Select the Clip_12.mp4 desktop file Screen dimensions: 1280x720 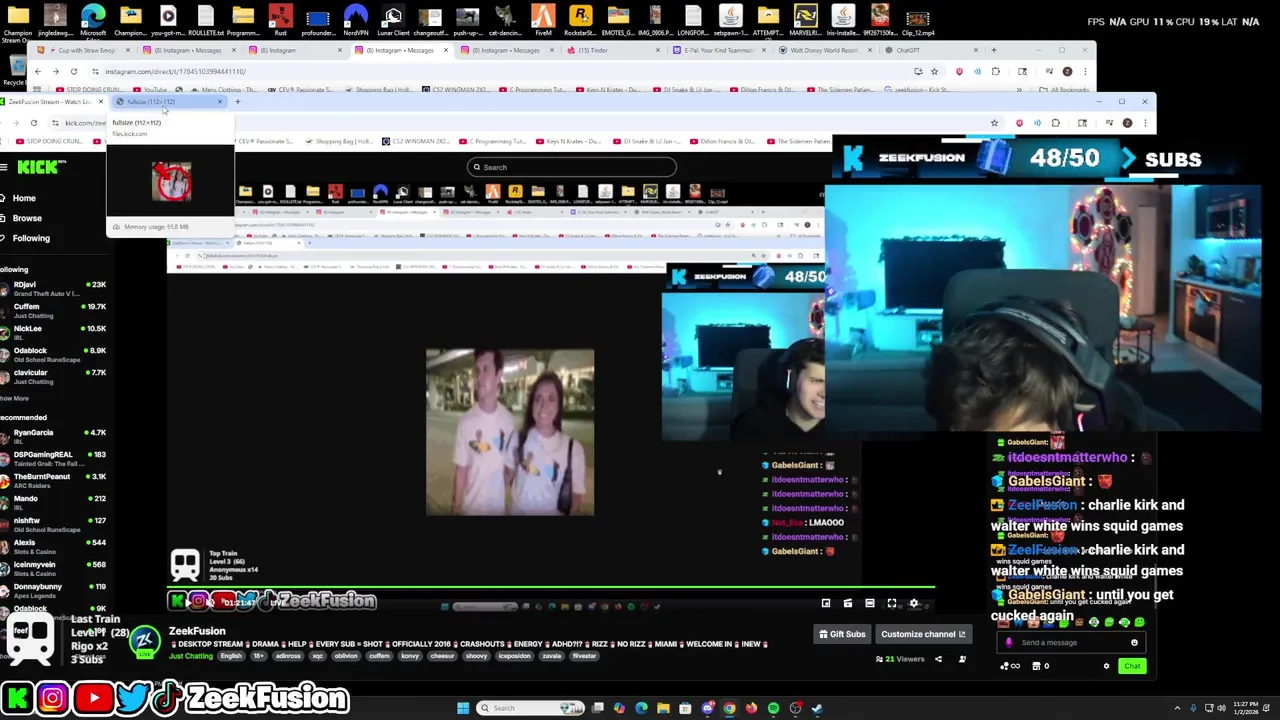917,20
